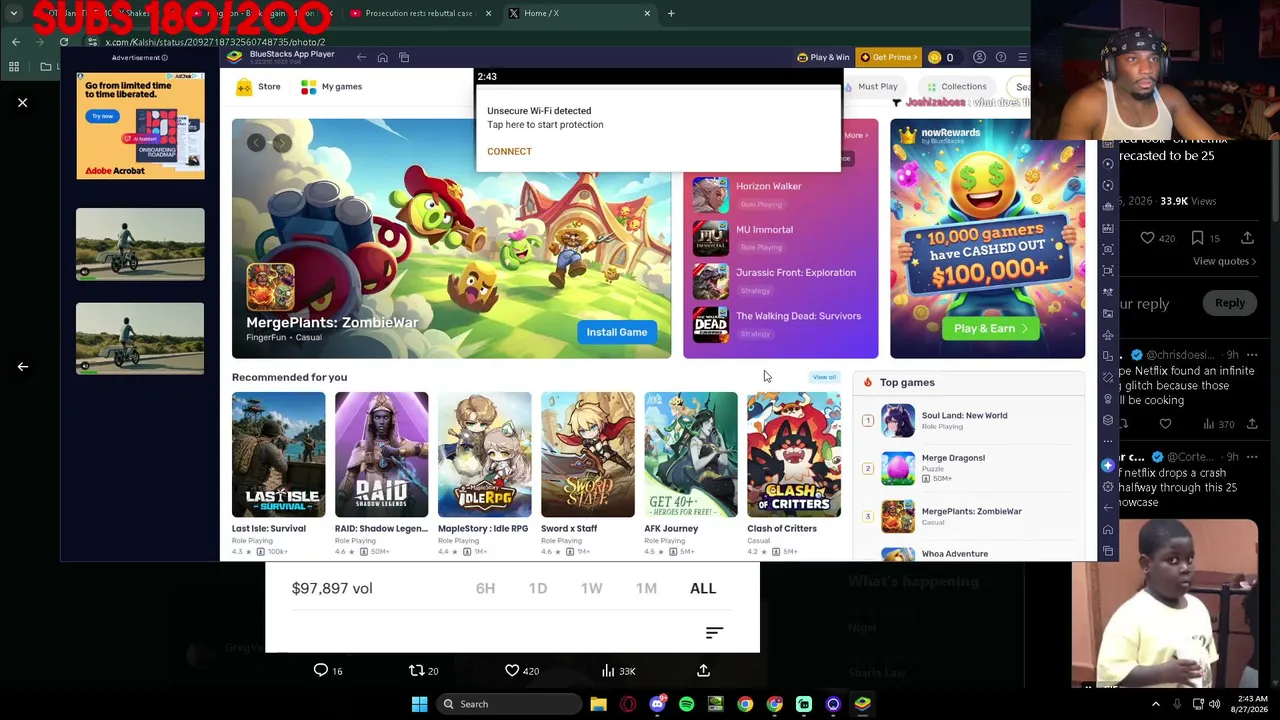Viewport: 1280px width, 720px height.
Task: Show next banner in carousel
Action: pyautogui.click(x=282, y=143)
